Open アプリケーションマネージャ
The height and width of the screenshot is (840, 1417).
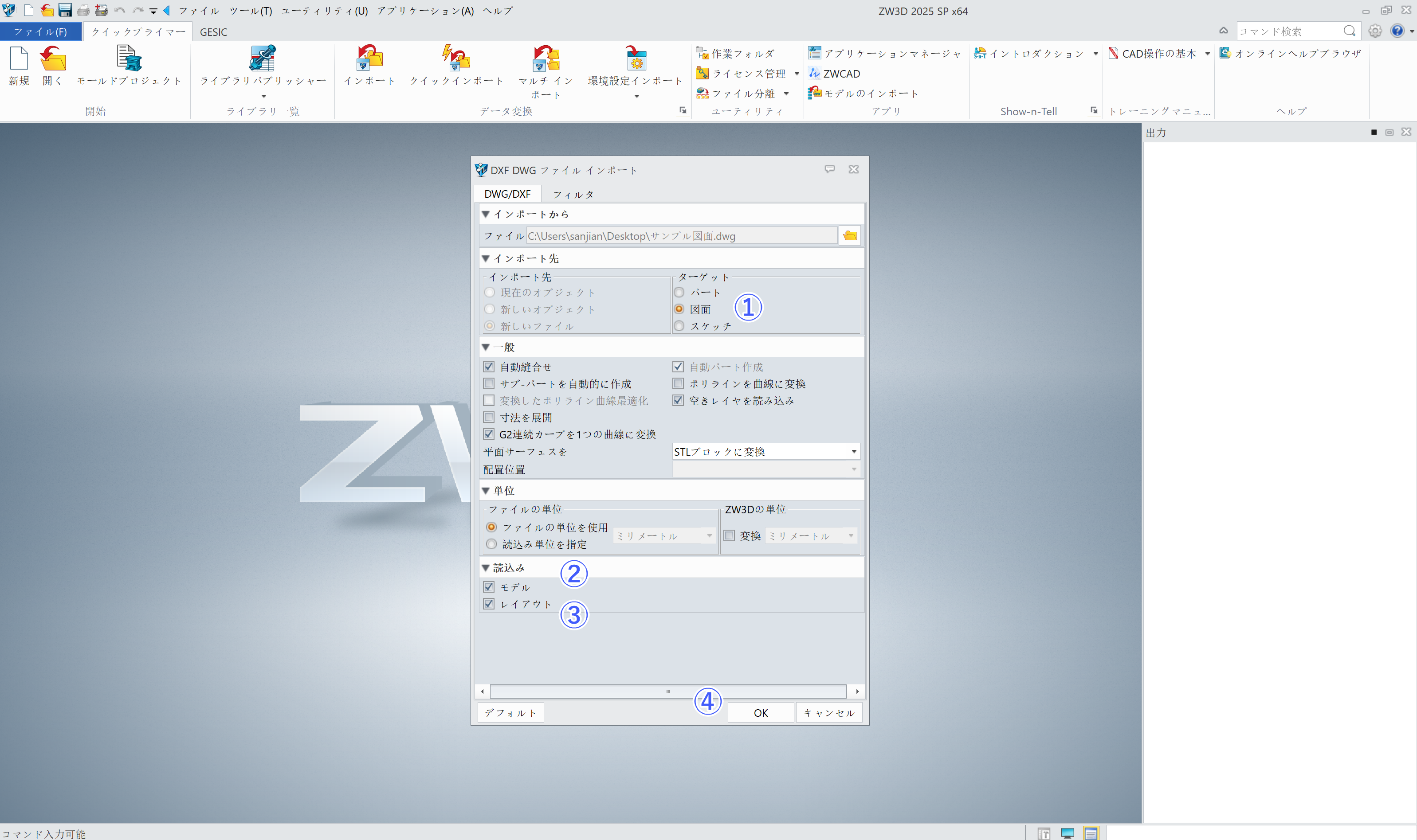[885, 53]
